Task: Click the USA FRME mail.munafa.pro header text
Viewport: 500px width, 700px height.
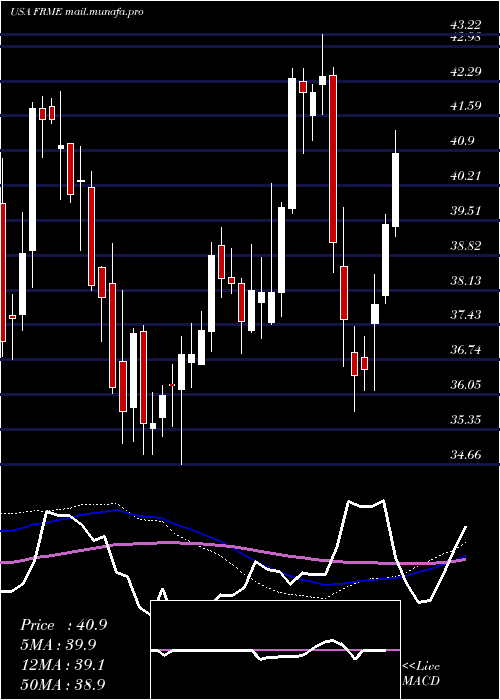Action: pos(77,12)
